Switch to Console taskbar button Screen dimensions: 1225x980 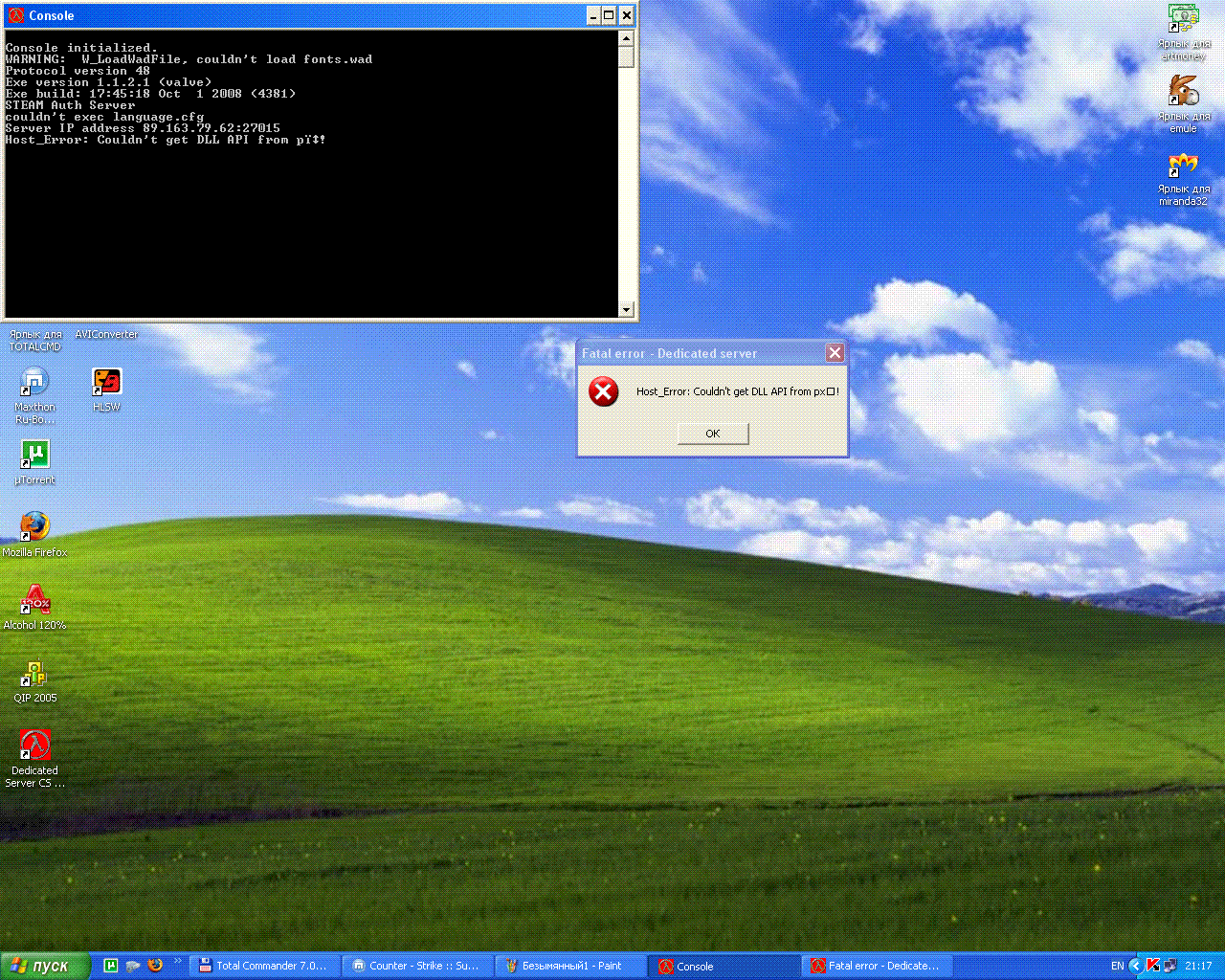[x=724, y=966]
